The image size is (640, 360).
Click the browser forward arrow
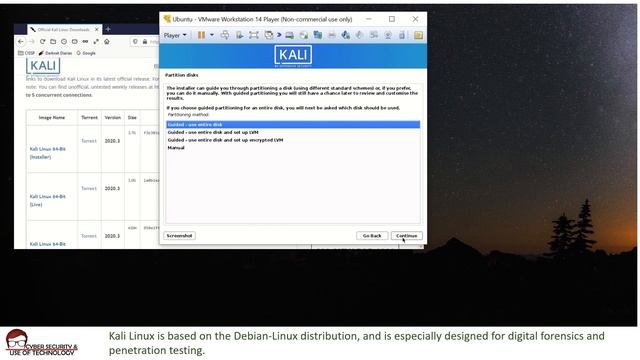coord(31,41)
